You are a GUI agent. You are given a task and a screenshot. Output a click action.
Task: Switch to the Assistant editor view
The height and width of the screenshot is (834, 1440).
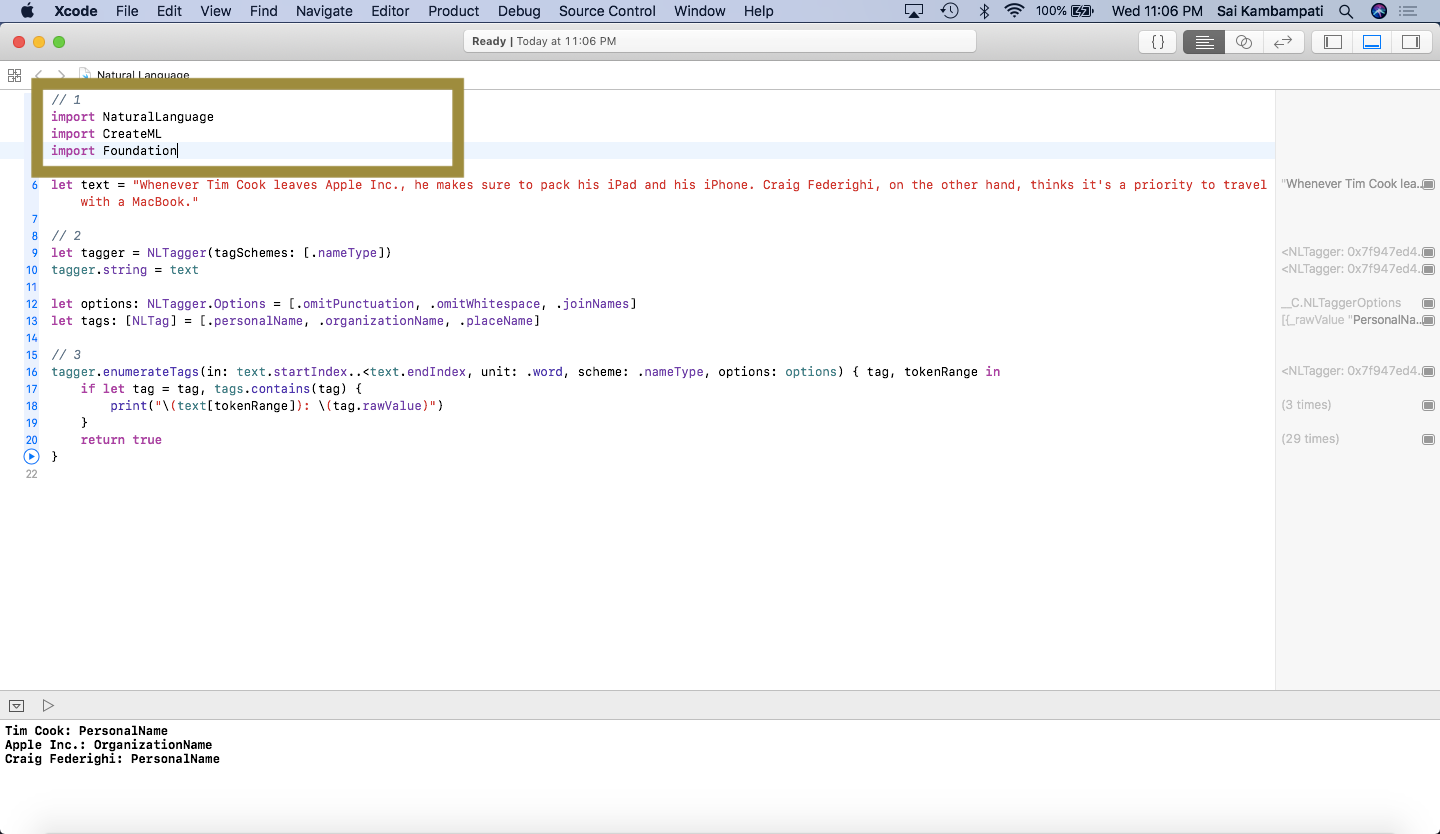[x=1243, y=42]
